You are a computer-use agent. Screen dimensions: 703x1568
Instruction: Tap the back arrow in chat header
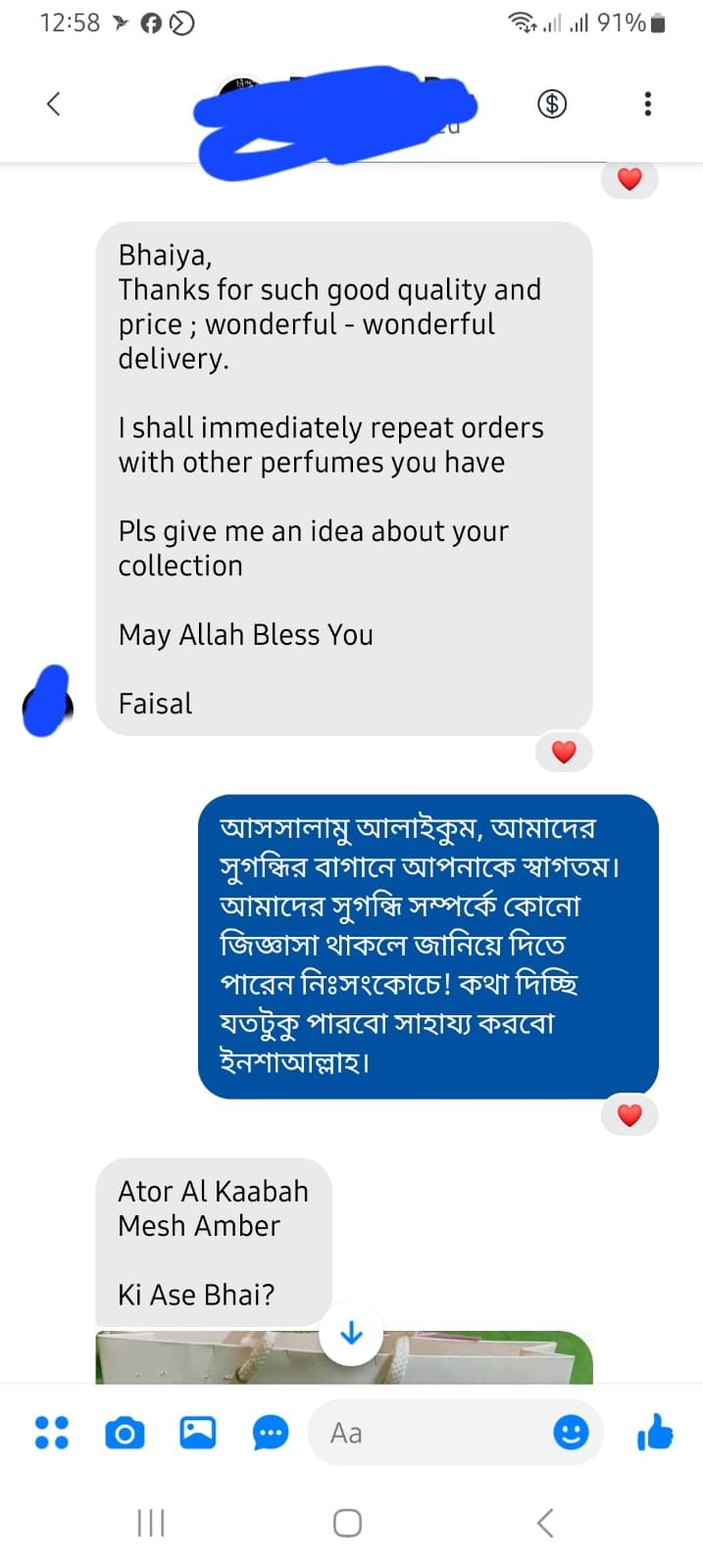54,104
